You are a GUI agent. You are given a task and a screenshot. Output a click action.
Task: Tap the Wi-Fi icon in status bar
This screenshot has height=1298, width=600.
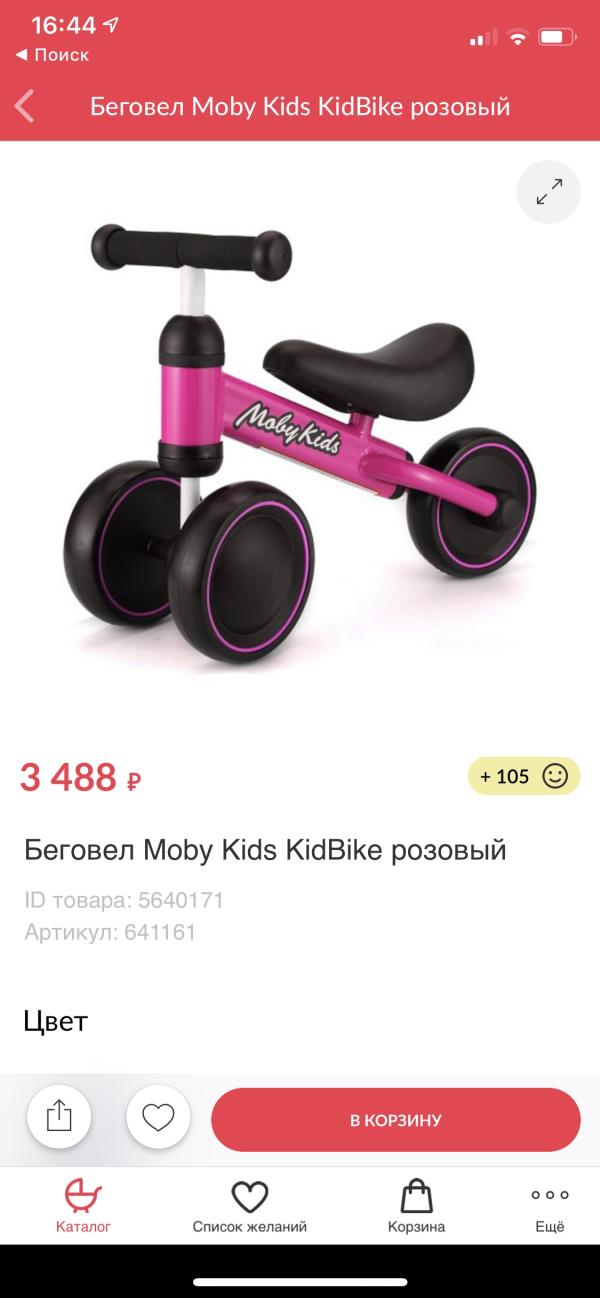[517, 38]
